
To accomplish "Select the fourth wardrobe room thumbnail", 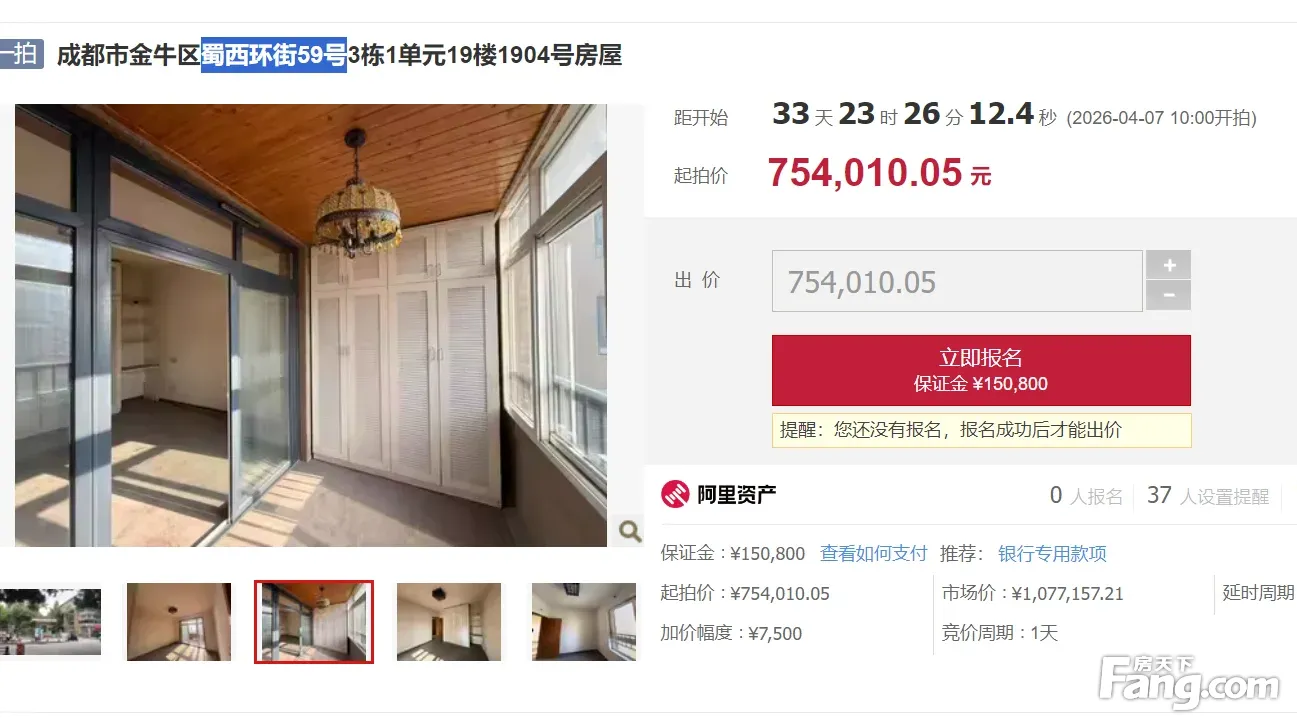I will coord(449,622).
